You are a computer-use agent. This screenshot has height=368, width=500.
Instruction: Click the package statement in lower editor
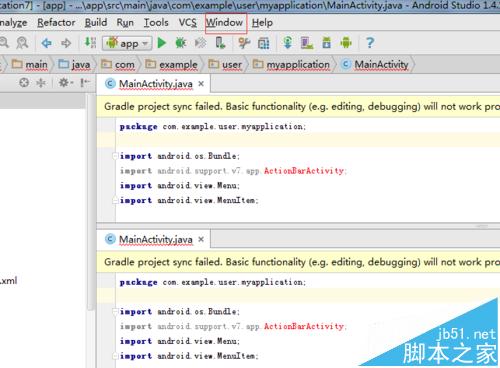click(x=213, y=282)
